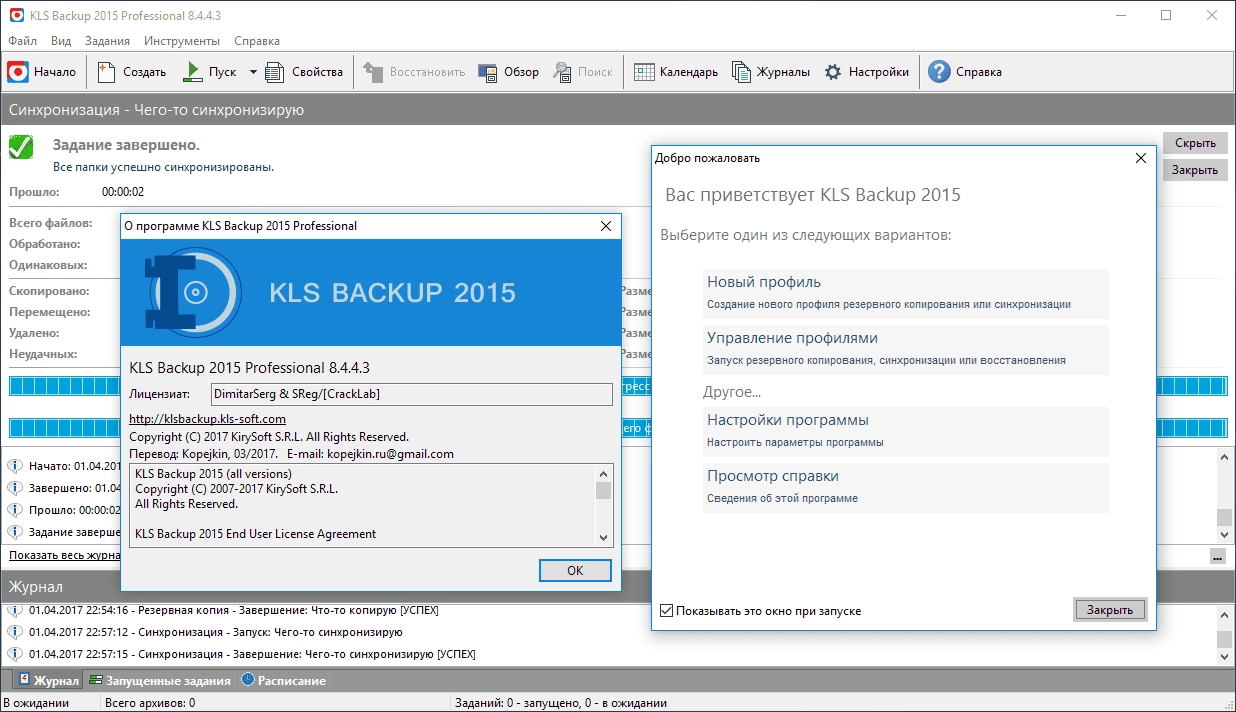Click the KLS Backup title bar app icon

(x=15, y=15)
